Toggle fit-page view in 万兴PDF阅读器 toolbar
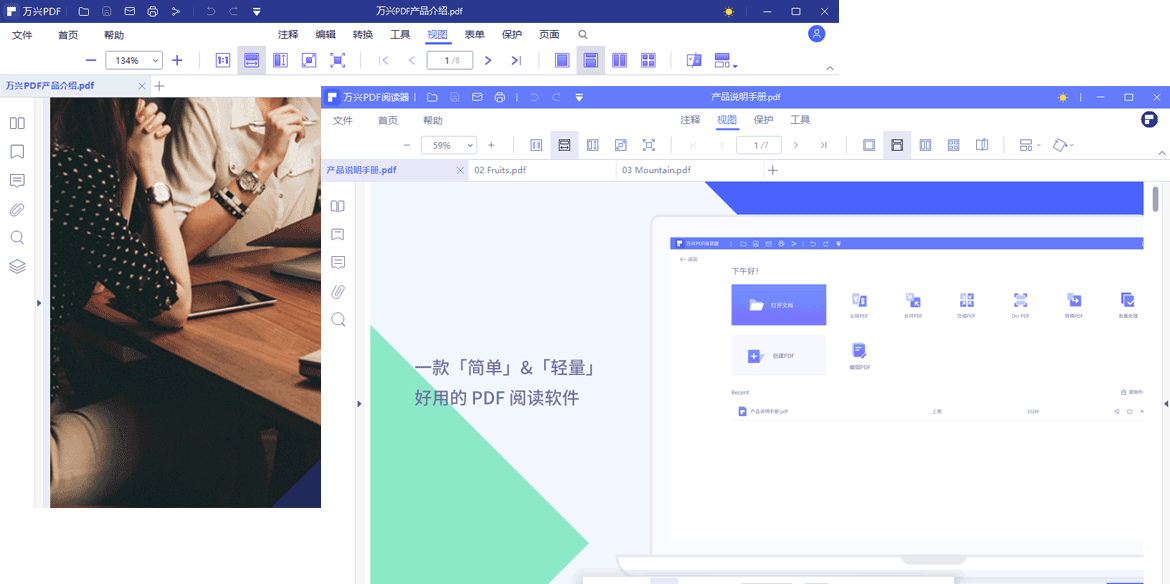Viewport: 1170px width, 584px height. click(x=621, y=145)
